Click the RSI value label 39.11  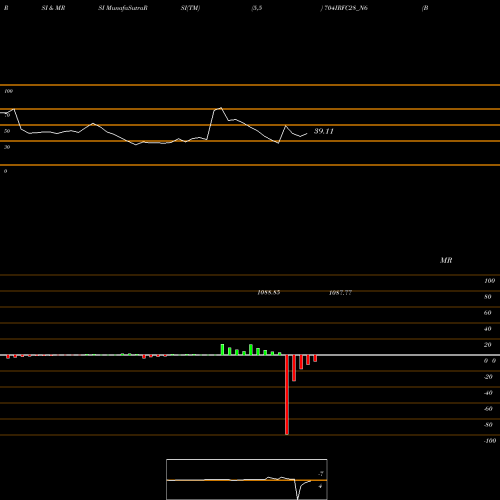pyautogui.click(x=324, y=131)
